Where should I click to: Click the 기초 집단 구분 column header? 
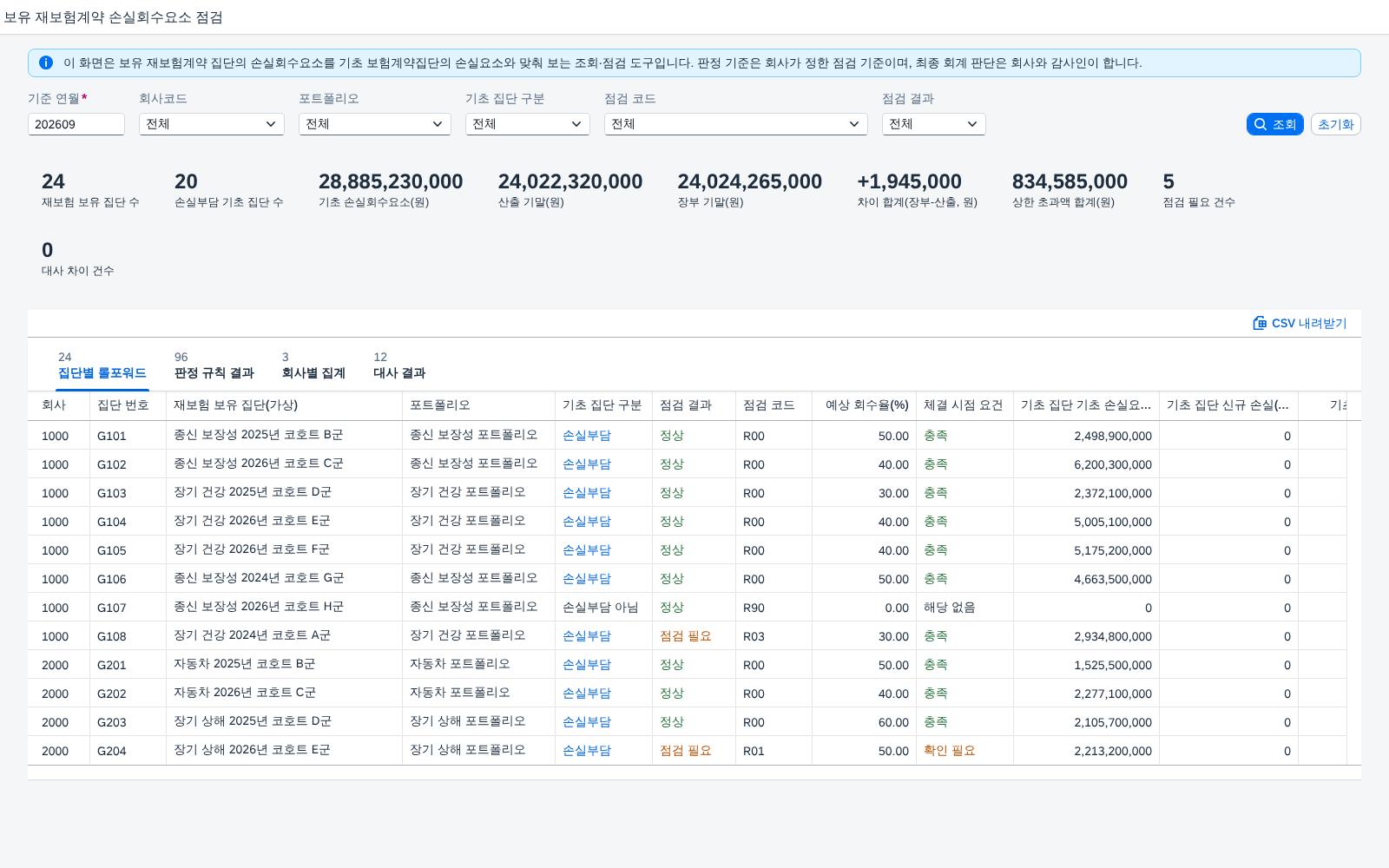602,405
